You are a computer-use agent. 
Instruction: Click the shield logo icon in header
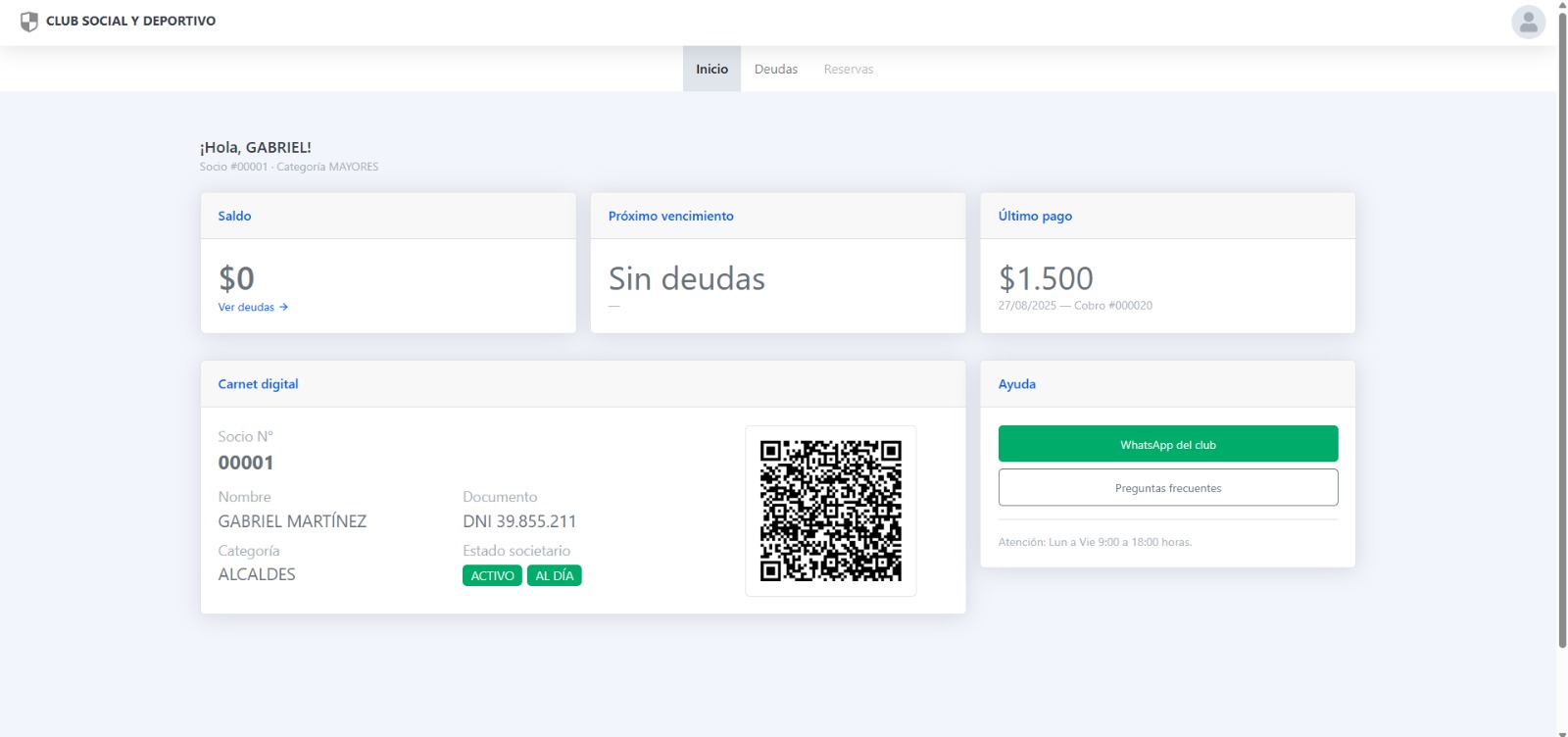[29, 22]
